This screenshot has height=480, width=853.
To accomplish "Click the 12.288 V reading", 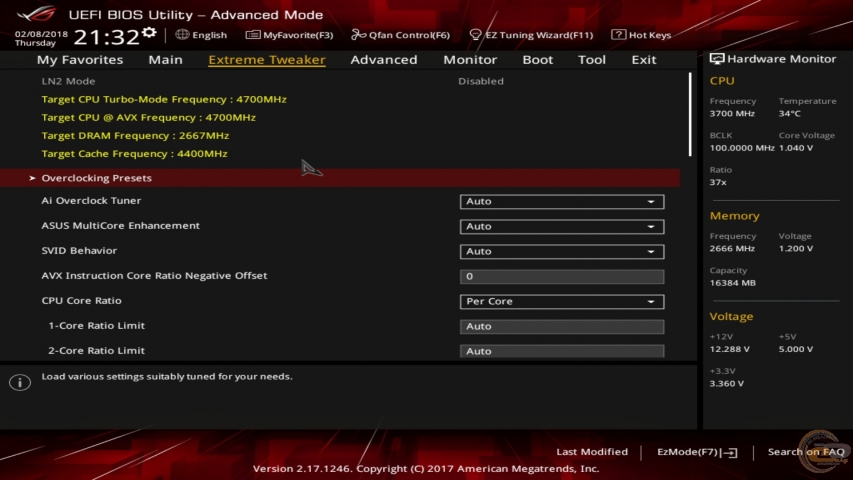I will (x=730, y=349).
